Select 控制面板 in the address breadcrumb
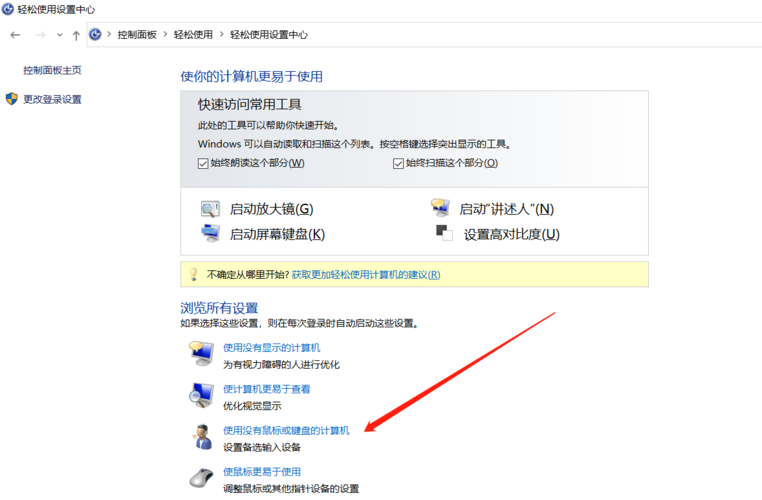This screenshot has width=762, height=500. pyautogui.click(x=137, y=35)
